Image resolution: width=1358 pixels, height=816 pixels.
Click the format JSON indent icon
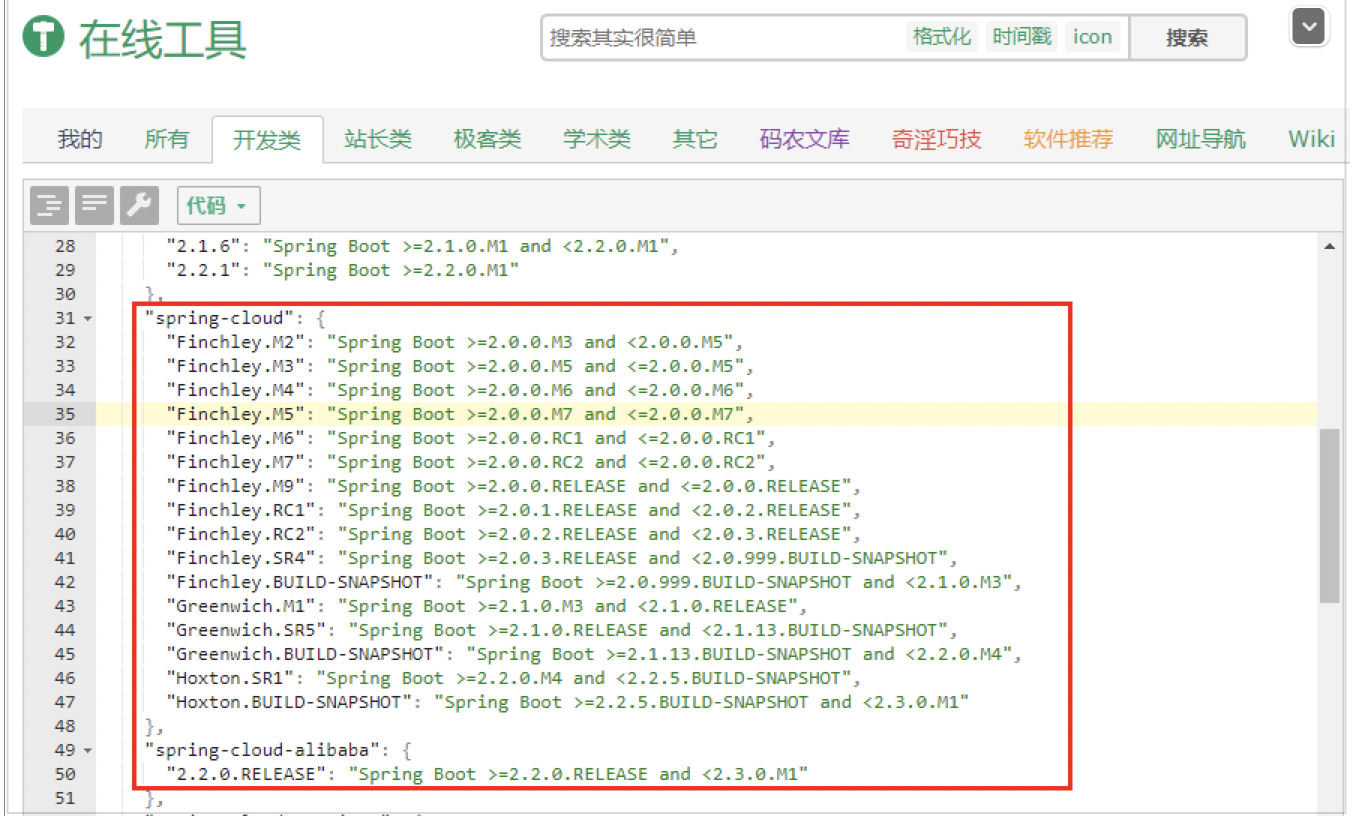[x=49, y=205]
